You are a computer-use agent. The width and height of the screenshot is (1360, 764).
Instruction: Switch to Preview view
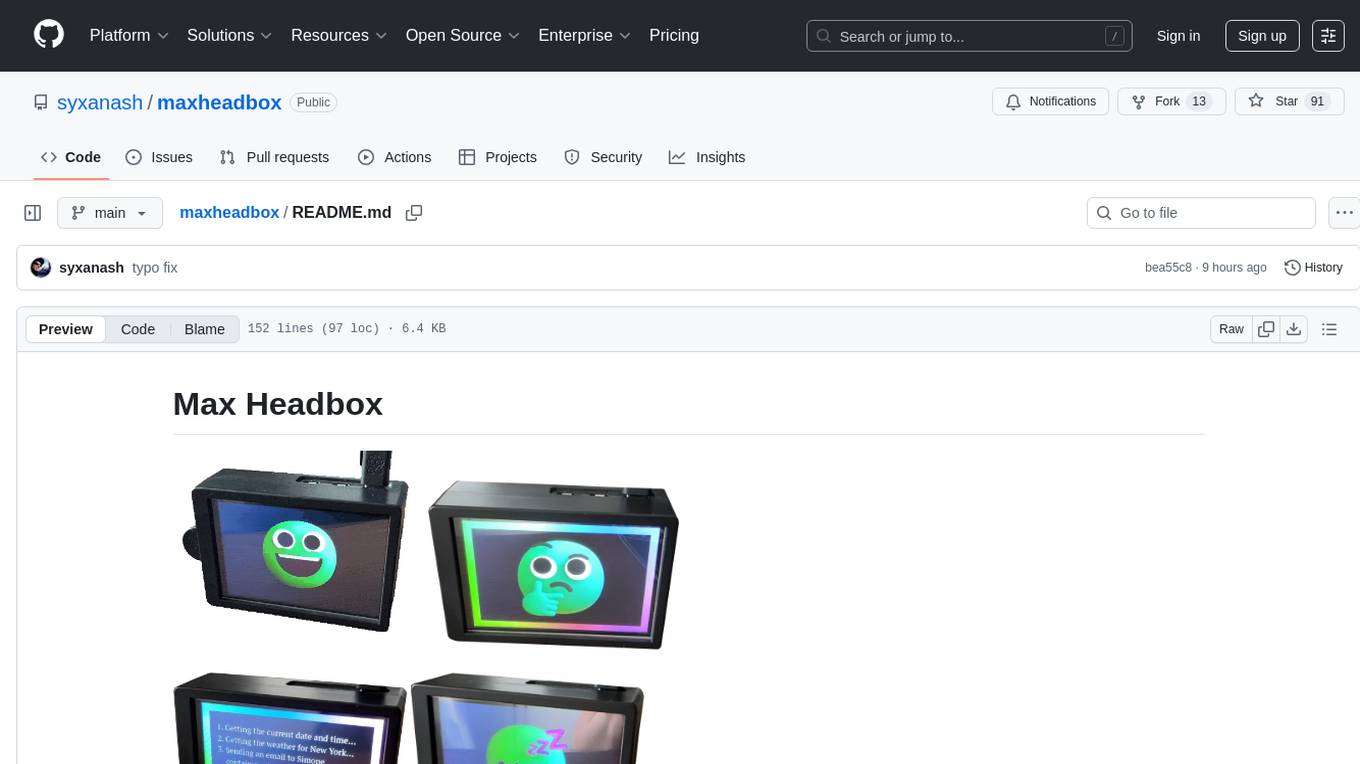(66, 329)
